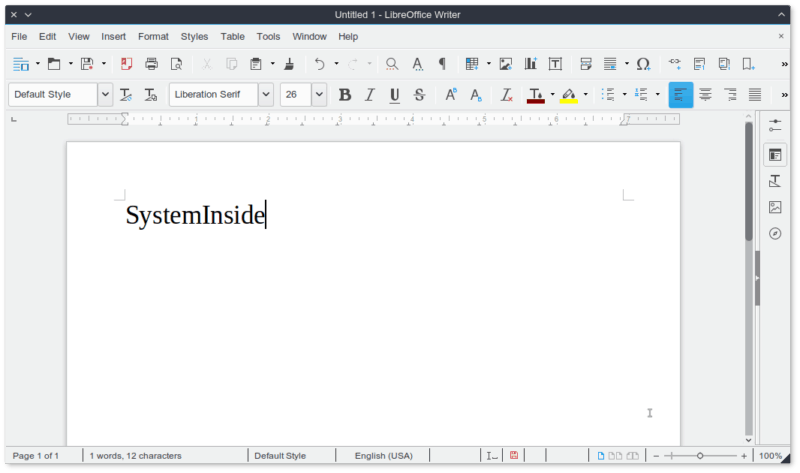Open the Styles menu
This screenshot has height=473, width=800.
tap(194, 37)
